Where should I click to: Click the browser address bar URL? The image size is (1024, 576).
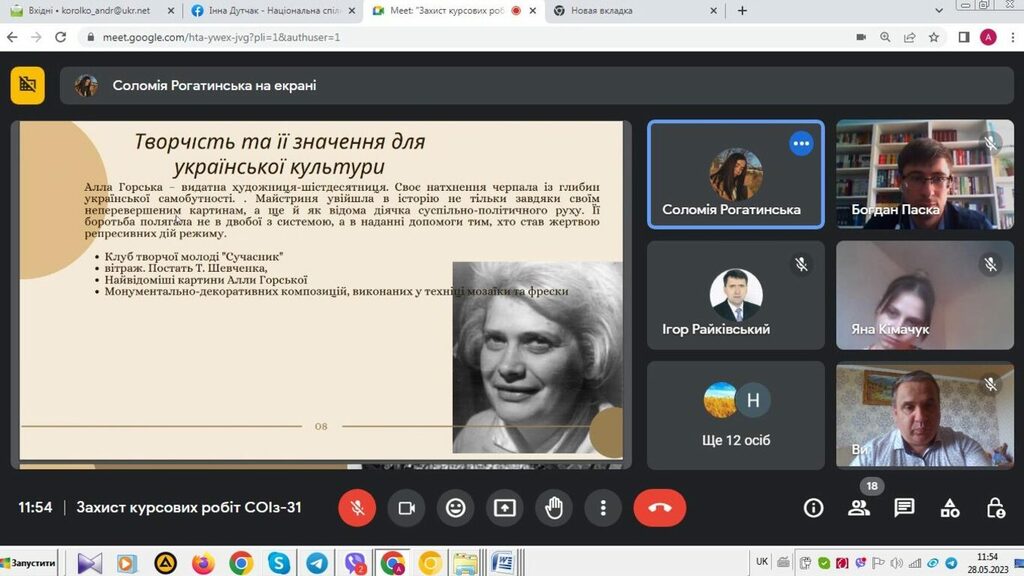coord(220,37)
